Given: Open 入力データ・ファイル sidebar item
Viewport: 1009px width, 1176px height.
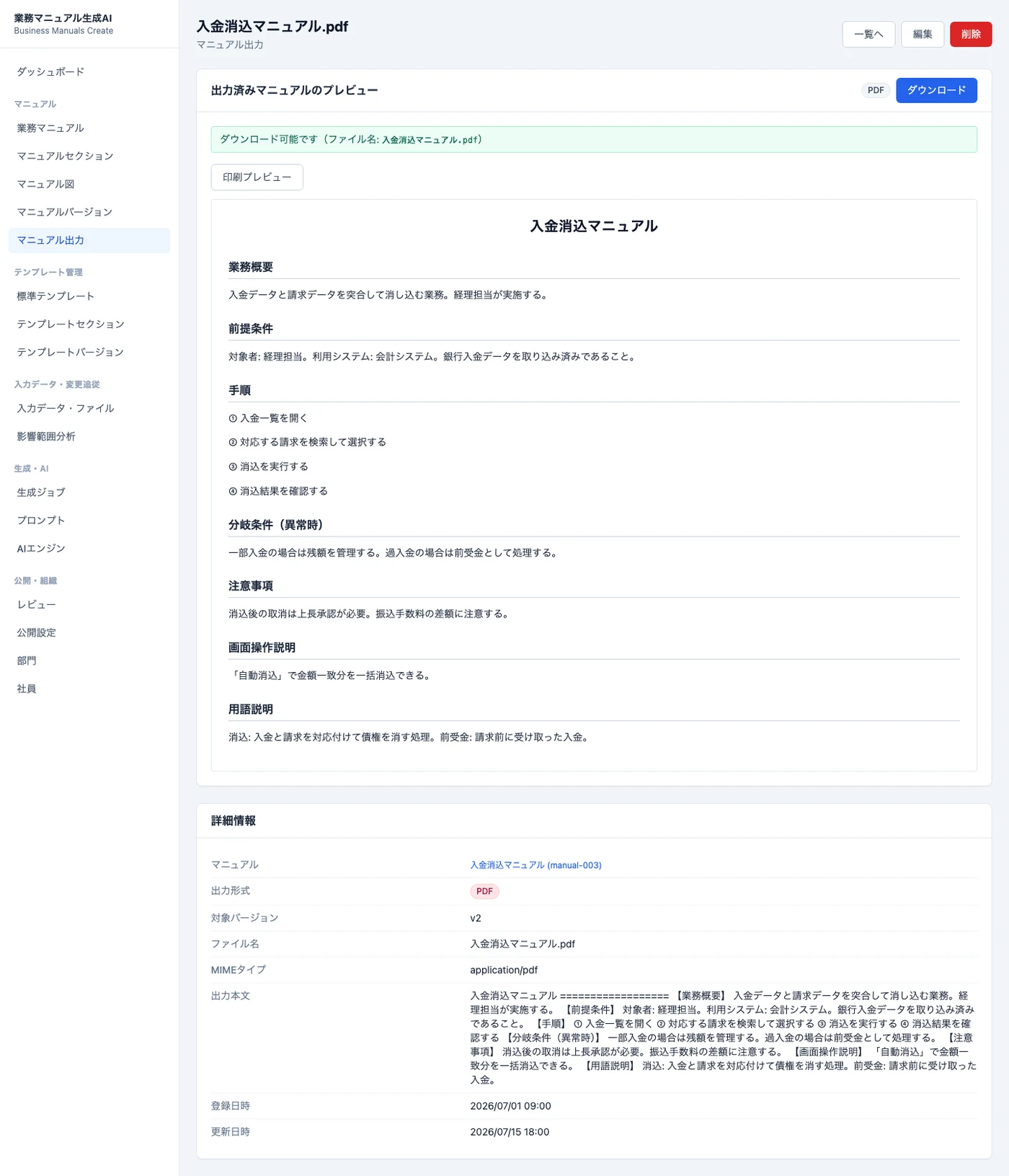Looking at the screenshot, I should pyautogui.click(x=89, y=408).
